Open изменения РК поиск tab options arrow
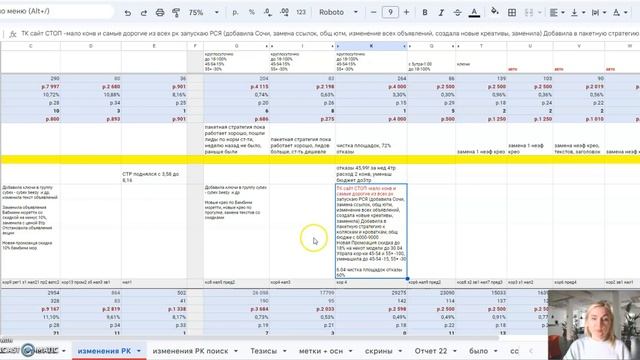The width and height of the screenshot is (640, 360). pos(236,351)
